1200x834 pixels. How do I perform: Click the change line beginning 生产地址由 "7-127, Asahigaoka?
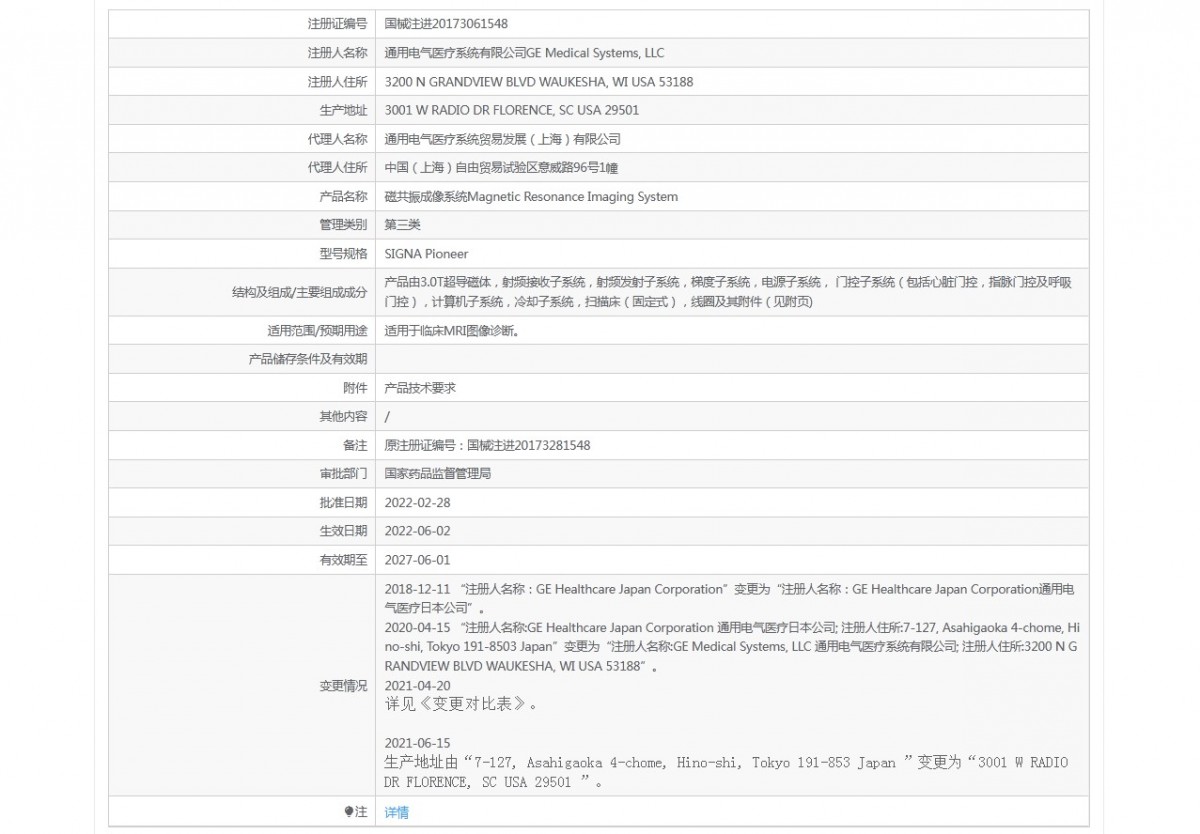[726, 772]
